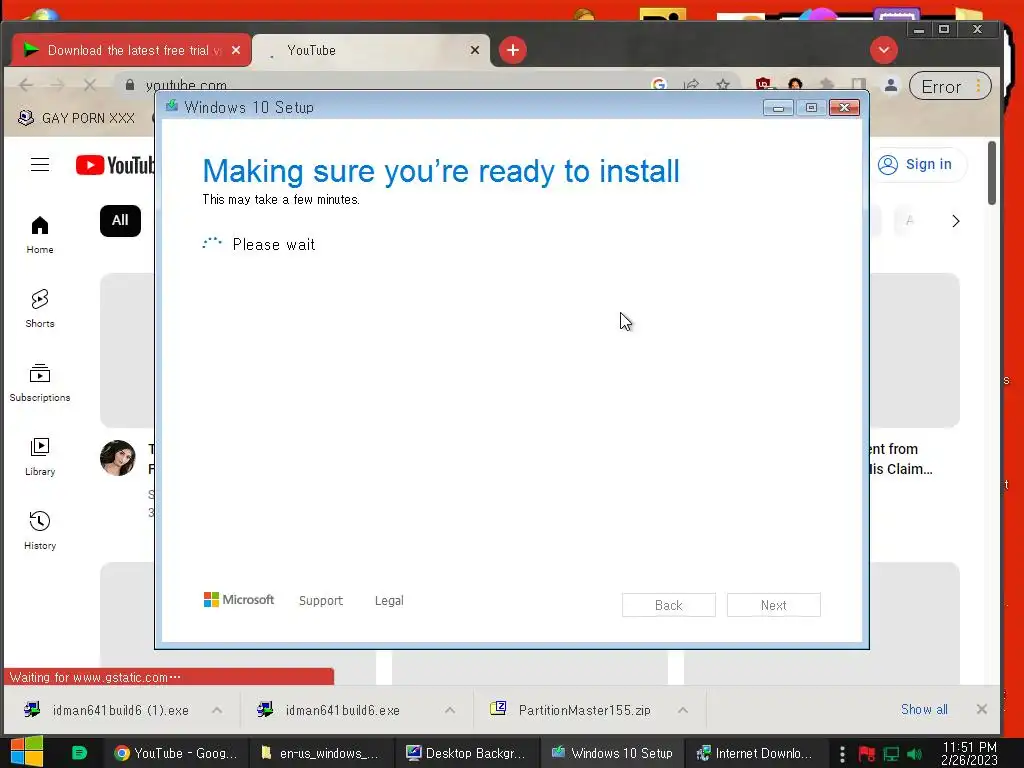
Task: Open a new tab with plus button
Action: (513, 50)
